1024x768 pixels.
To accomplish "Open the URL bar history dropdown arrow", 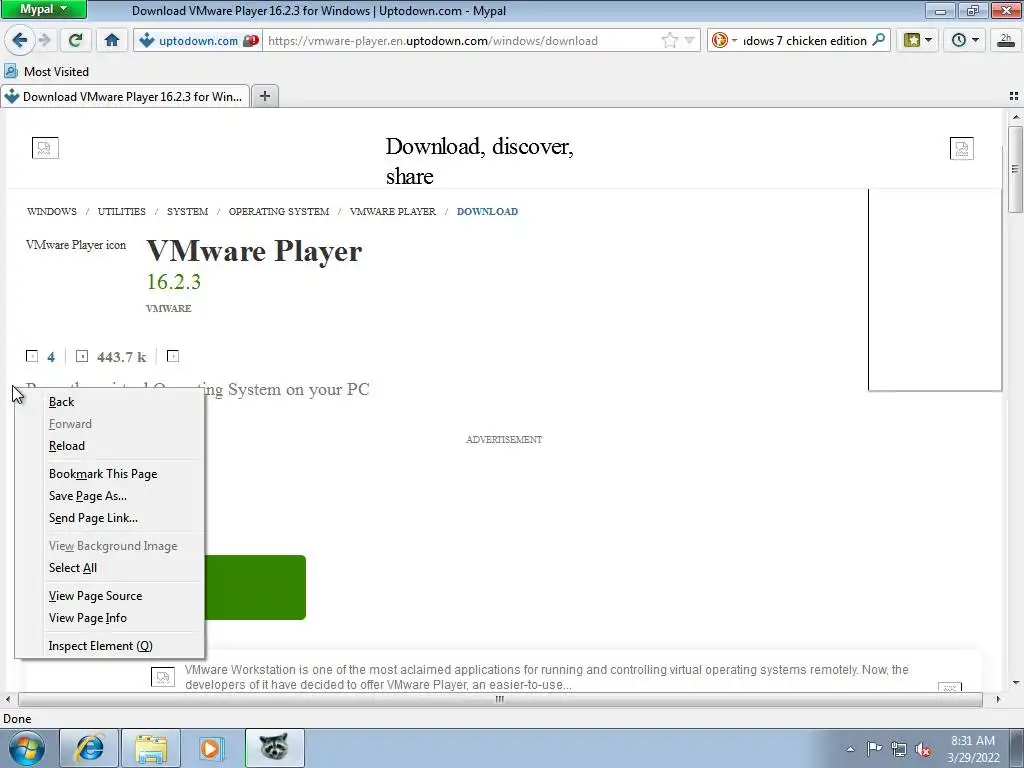I will (689, 40).
